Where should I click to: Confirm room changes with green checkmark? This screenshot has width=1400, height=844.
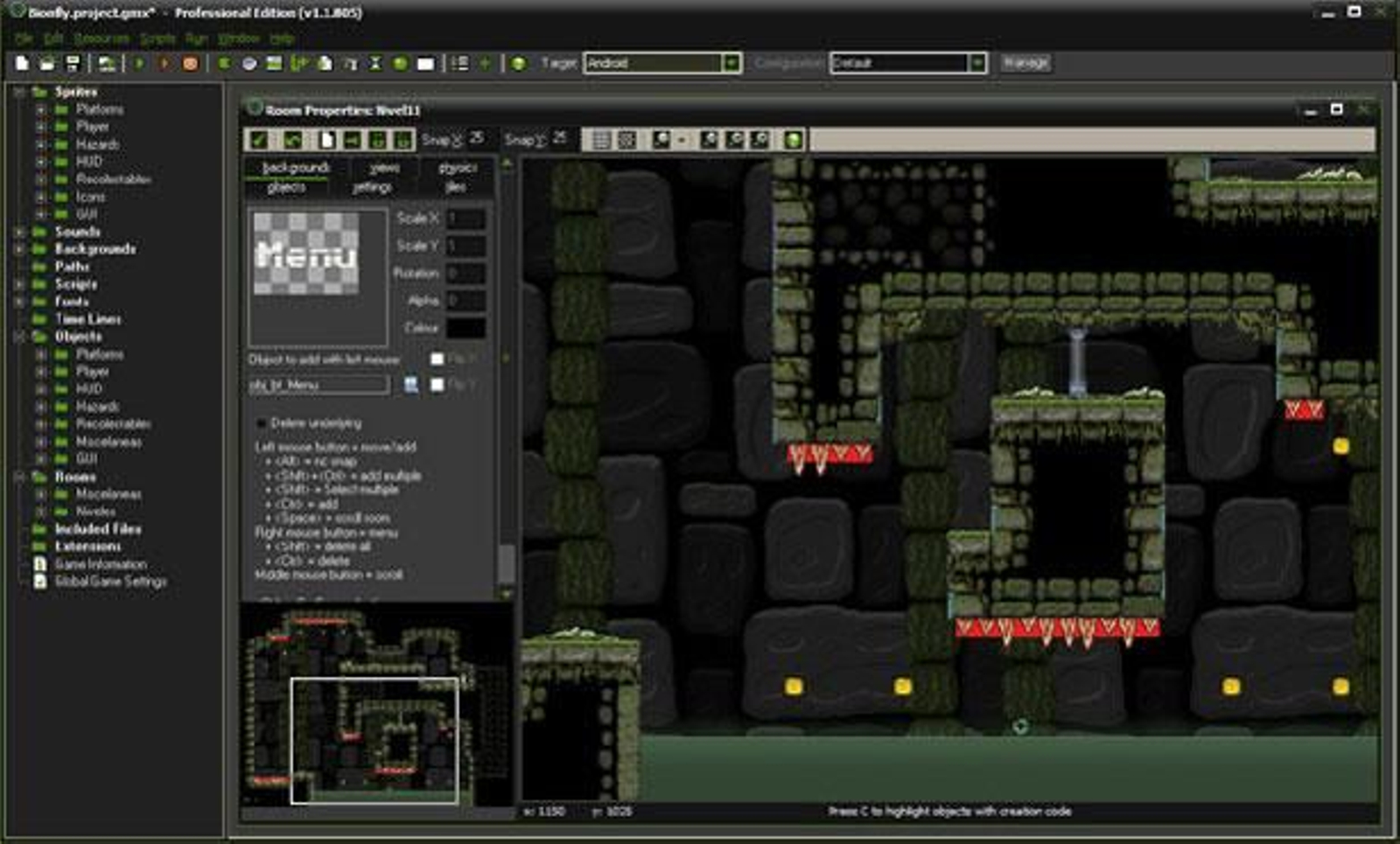pos(259,140)
